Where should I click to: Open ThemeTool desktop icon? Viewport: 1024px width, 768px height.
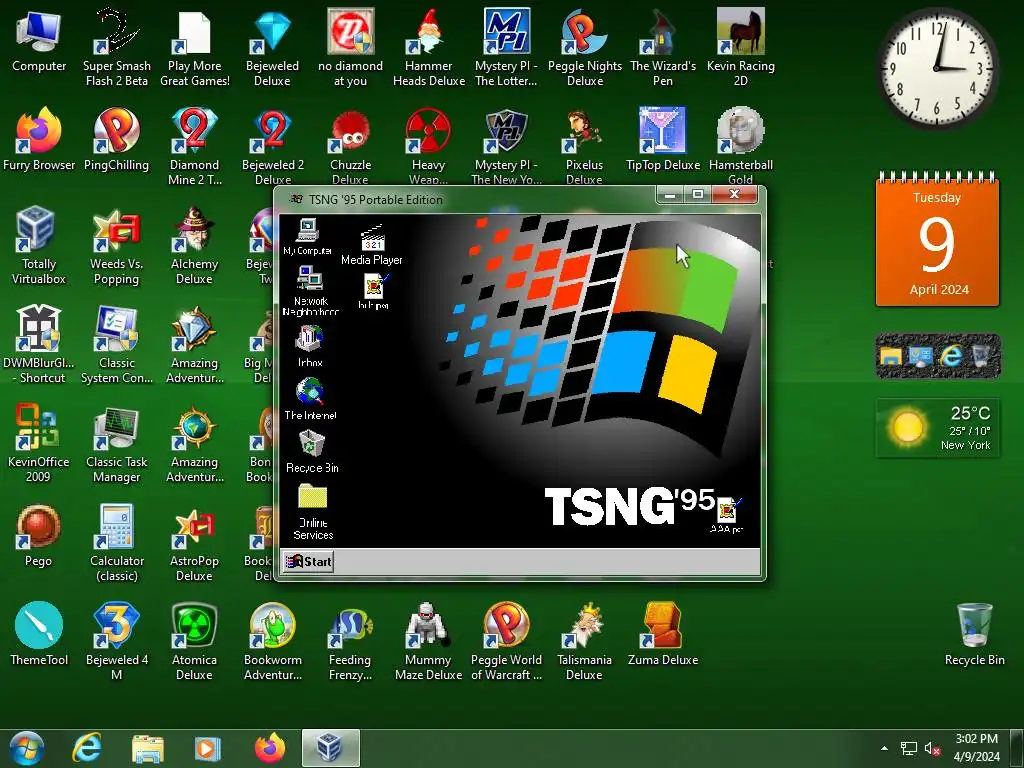pos(39,635)
